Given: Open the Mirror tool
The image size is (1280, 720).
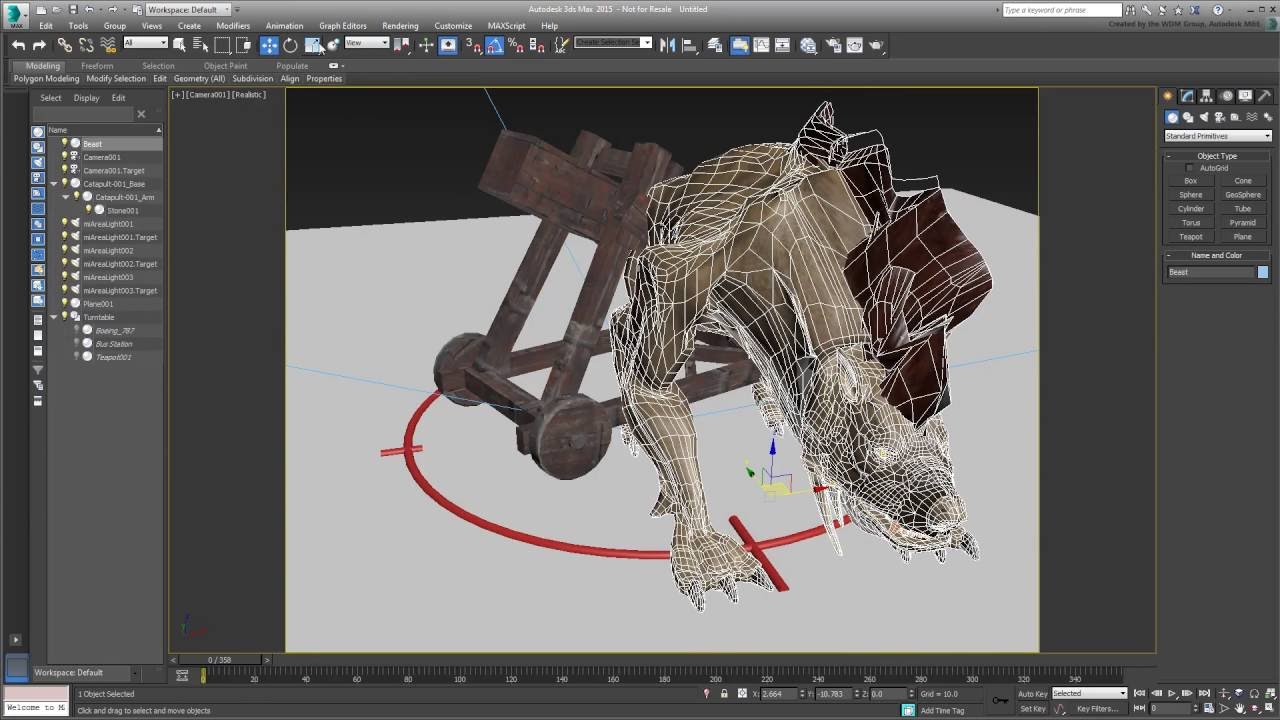Looking at the screenshot, I should pyautogui.click(x=667, y=45).
